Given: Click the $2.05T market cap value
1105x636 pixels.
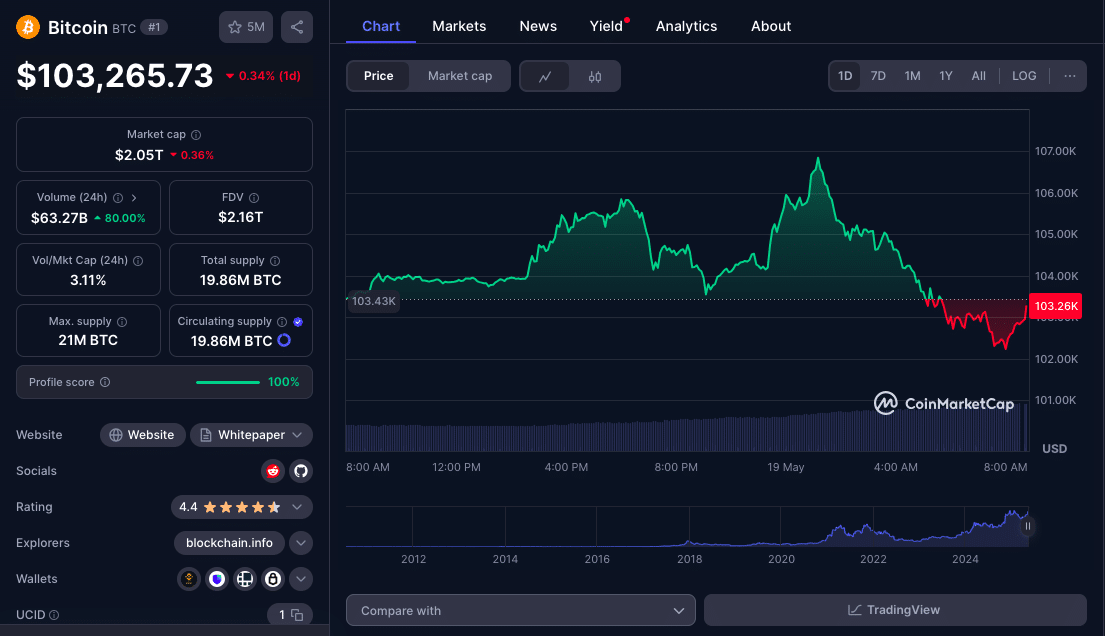Looking at the screenshot, I should (139, 155).
